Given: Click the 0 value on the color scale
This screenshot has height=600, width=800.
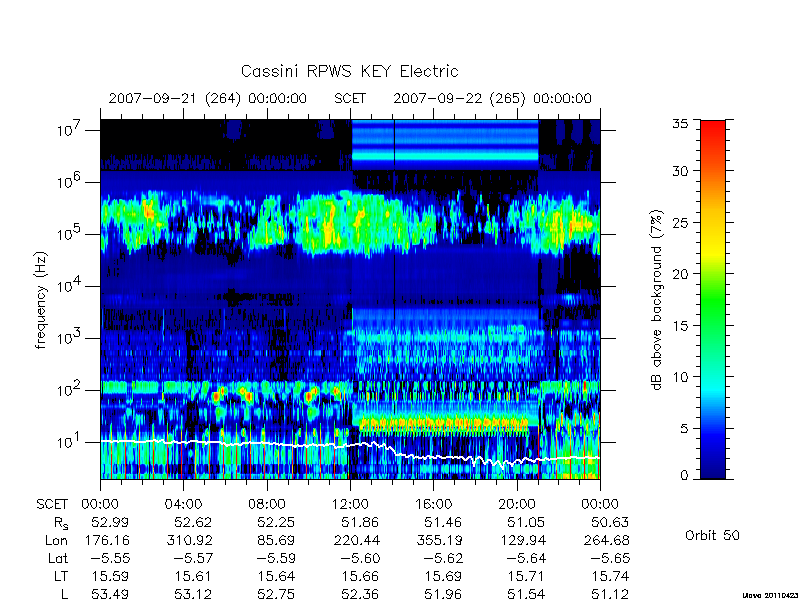Looking at the screenshot, I should (x=684, y=475).
